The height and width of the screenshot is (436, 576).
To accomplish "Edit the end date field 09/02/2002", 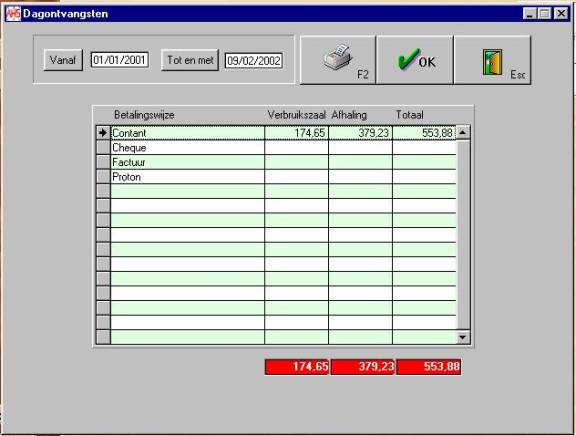I will [x=253, y=60].
